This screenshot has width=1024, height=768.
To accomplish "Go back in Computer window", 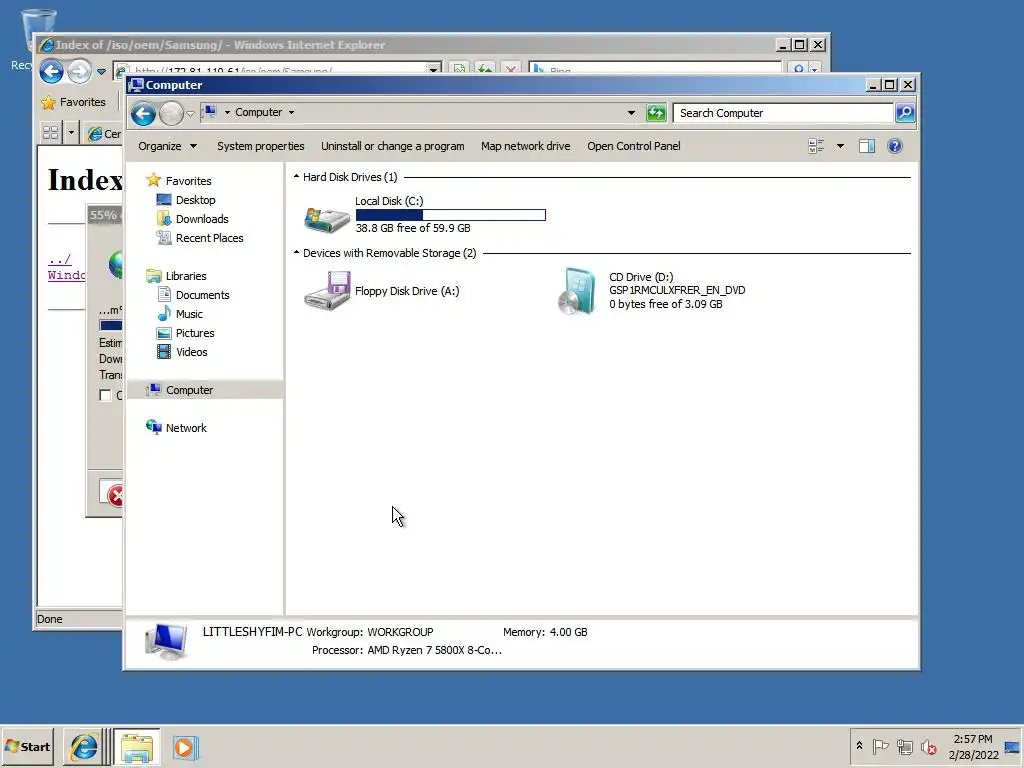I will point(143,114).
